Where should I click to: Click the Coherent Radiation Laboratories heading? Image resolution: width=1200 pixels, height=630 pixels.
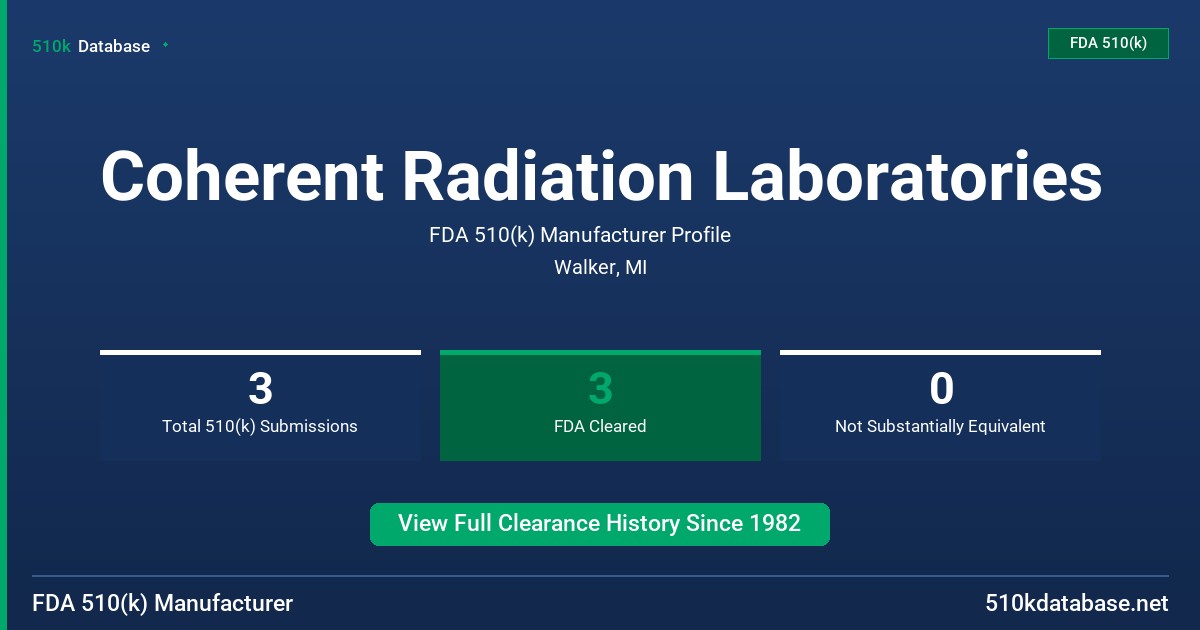(x=601, y=176)
